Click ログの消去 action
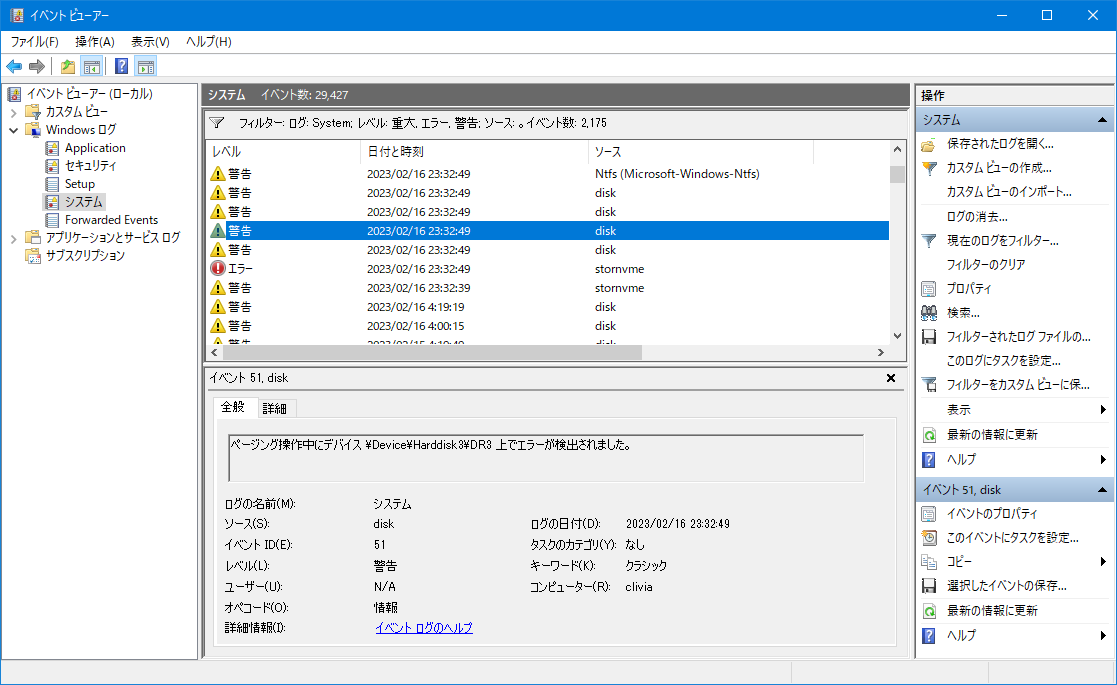The width and height of the screenshot is (1117, 685). (977, 216)
